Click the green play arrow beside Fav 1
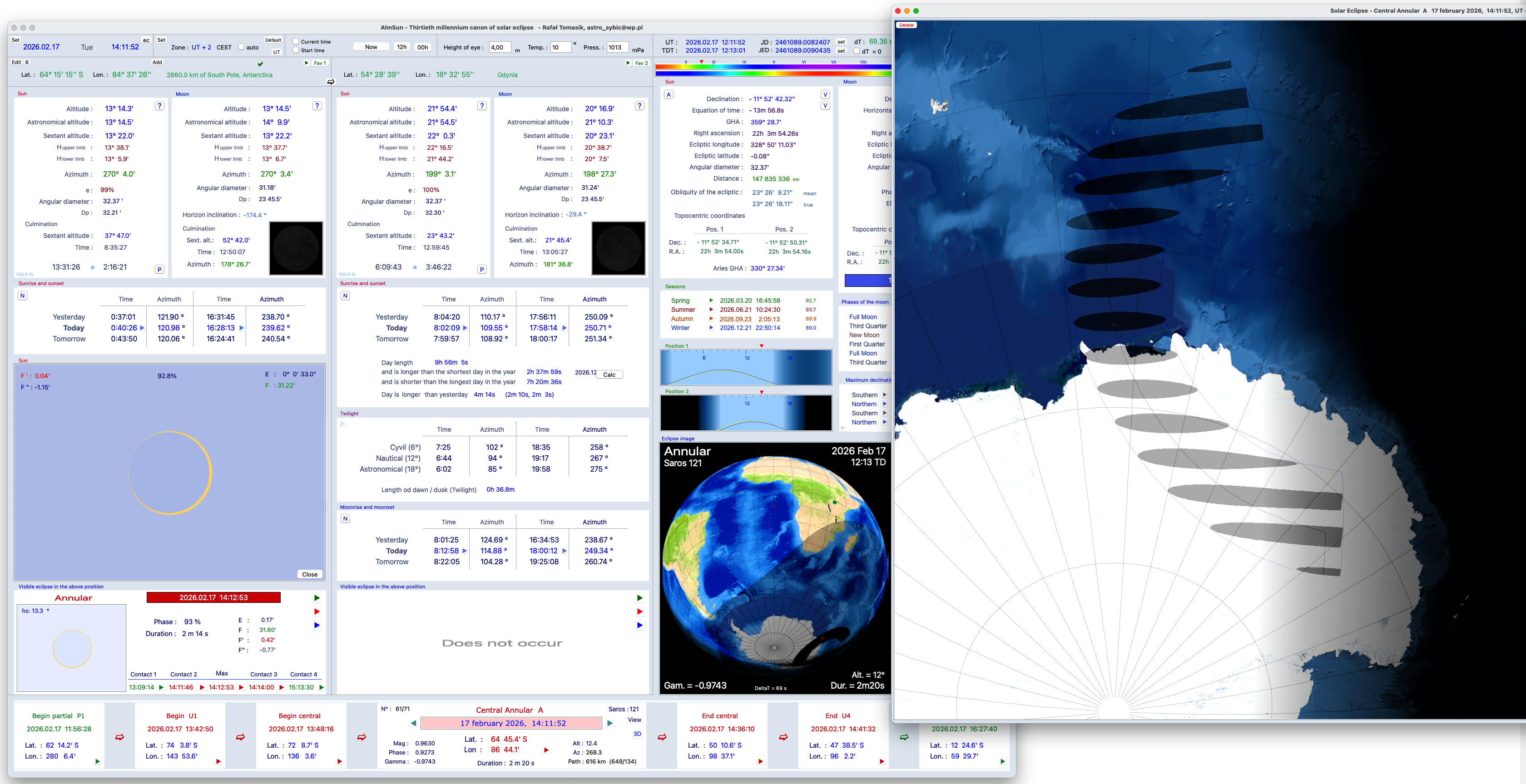Viewport: 1526px width, 784px height. 307,63
